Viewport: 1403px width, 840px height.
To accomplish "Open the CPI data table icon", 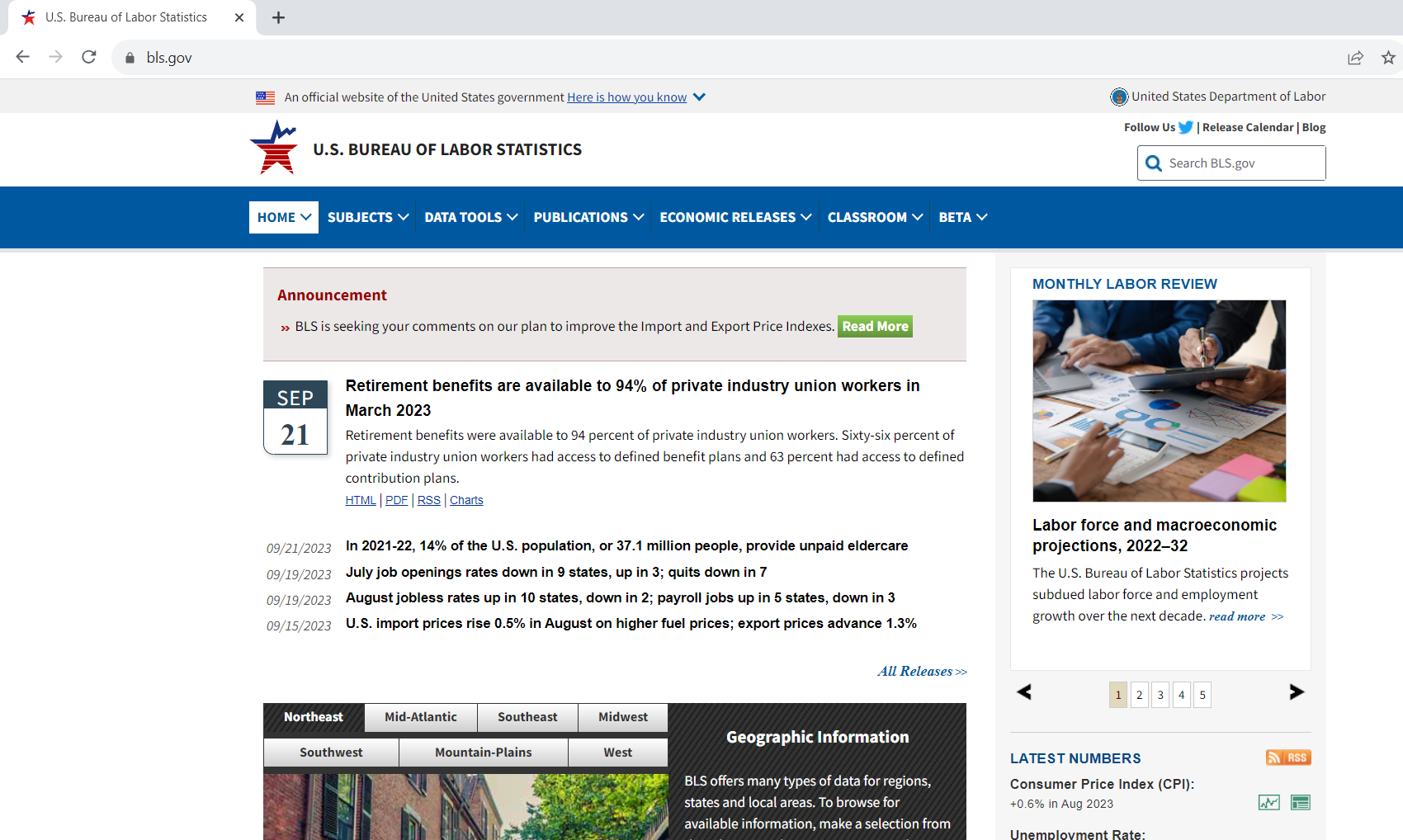I will tap(1300, 802).
